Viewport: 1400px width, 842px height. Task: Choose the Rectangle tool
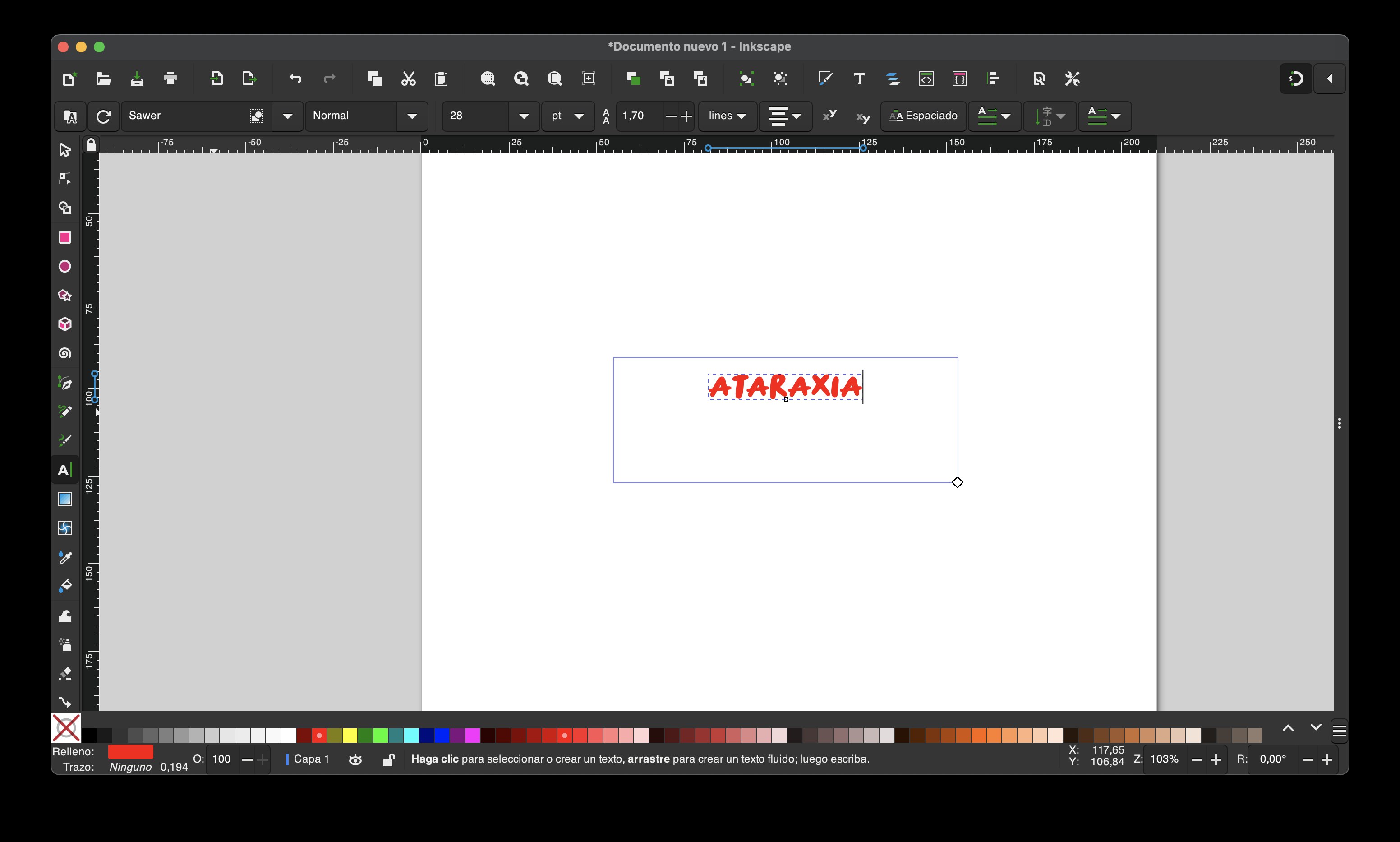coord(64,237)
